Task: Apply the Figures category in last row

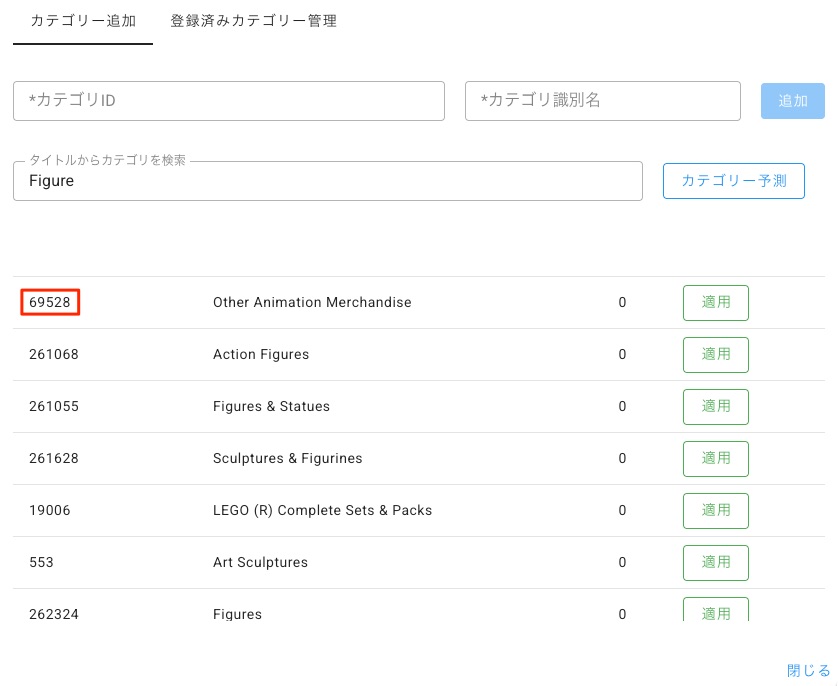Action: point(715,611)
